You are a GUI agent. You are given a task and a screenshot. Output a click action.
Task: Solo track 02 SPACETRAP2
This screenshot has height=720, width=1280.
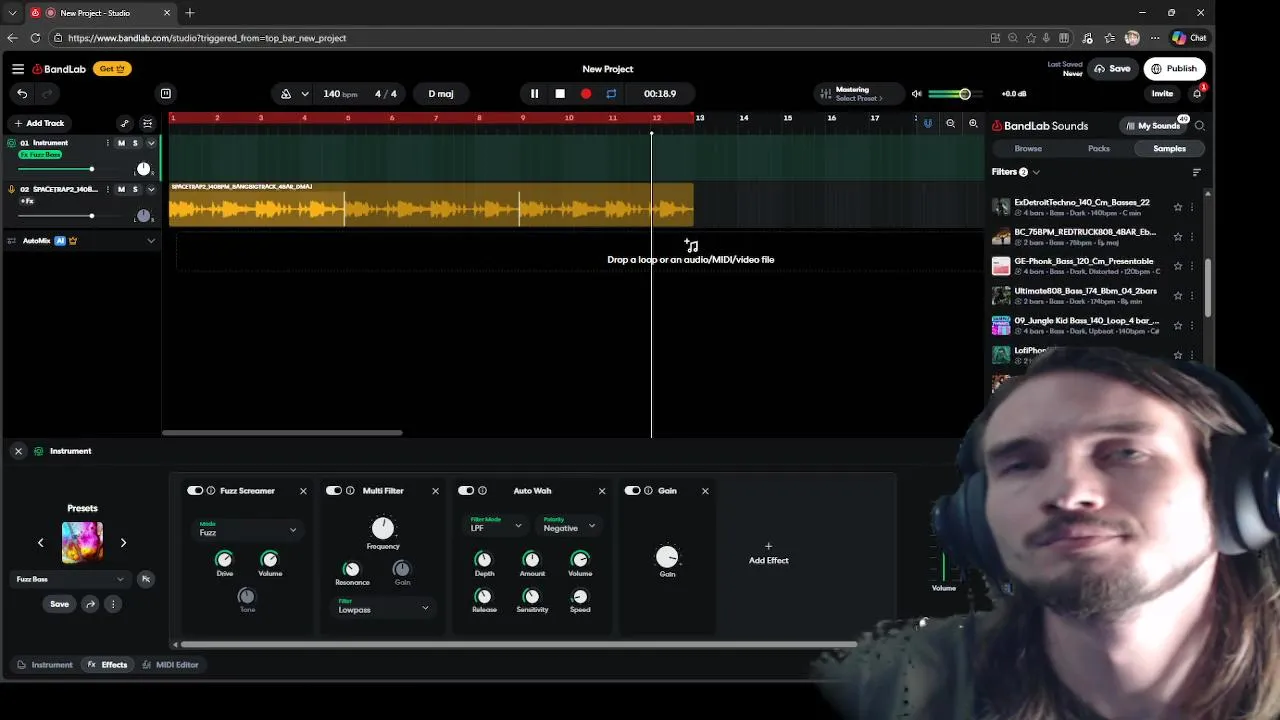pos(135,189)
